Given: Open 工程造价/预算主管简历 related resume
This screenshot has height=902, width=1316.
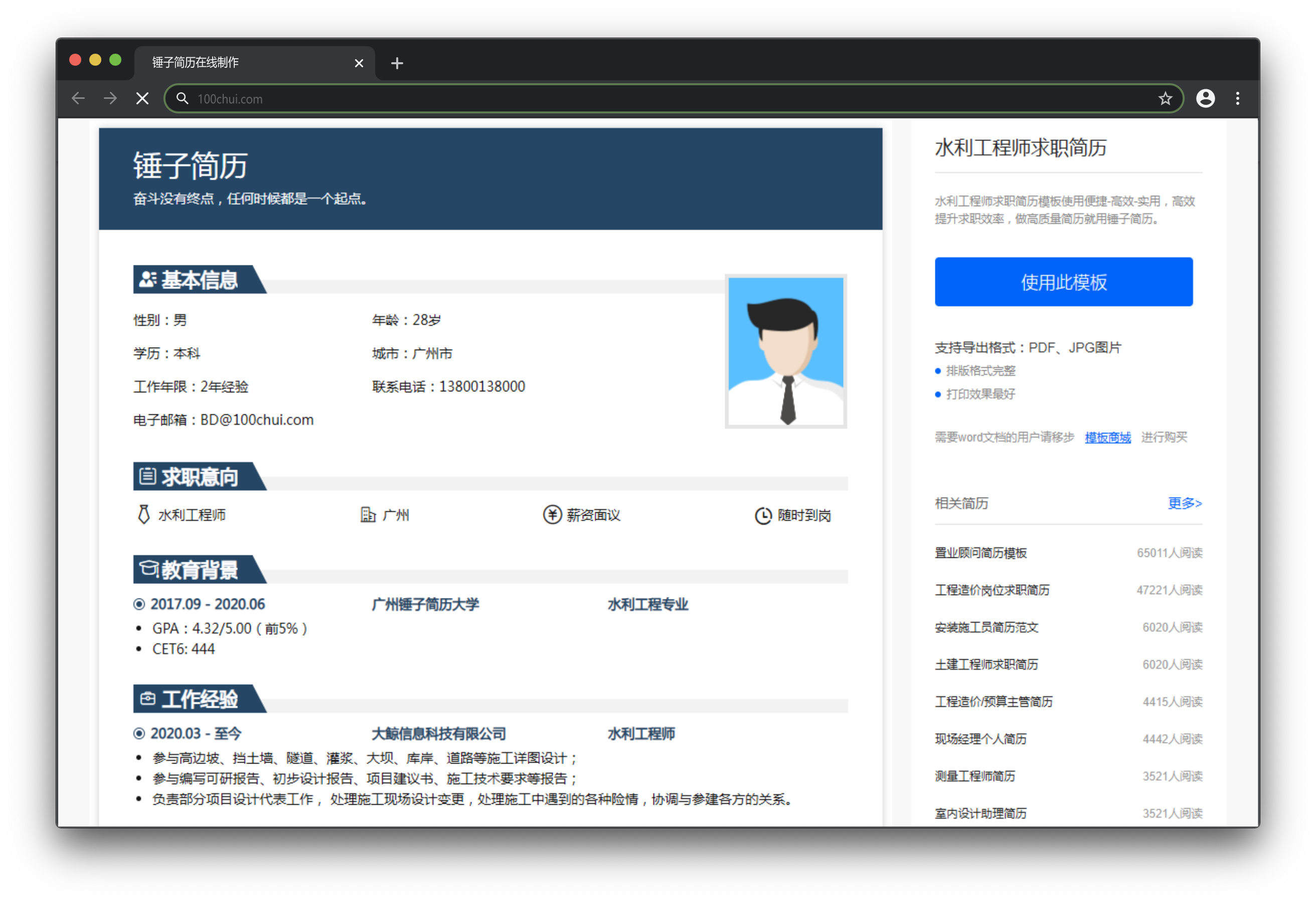Looking at the screenshot, I should click(994, 701).
